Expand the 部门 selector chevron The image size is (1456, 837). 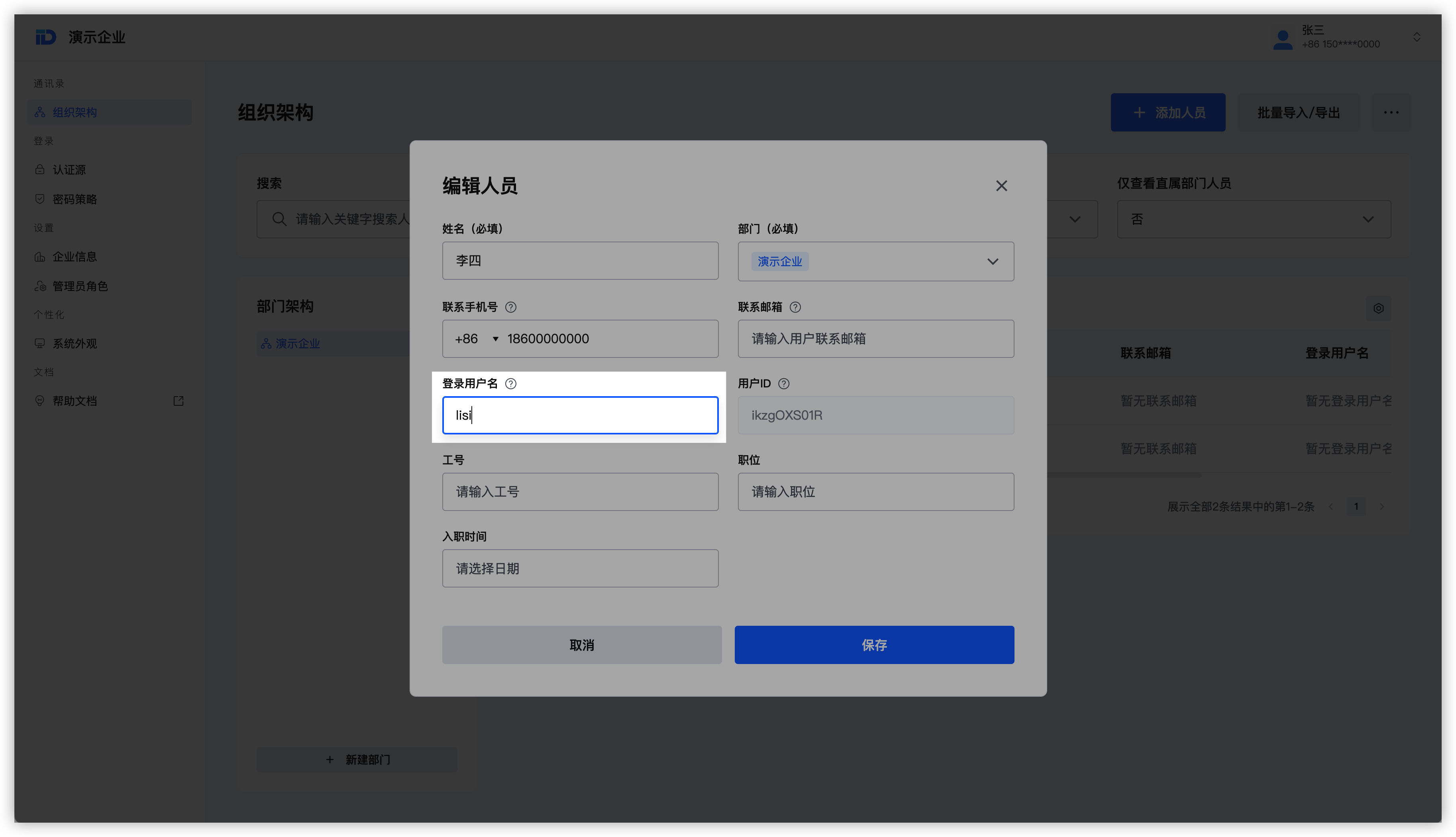coord(992,261)
